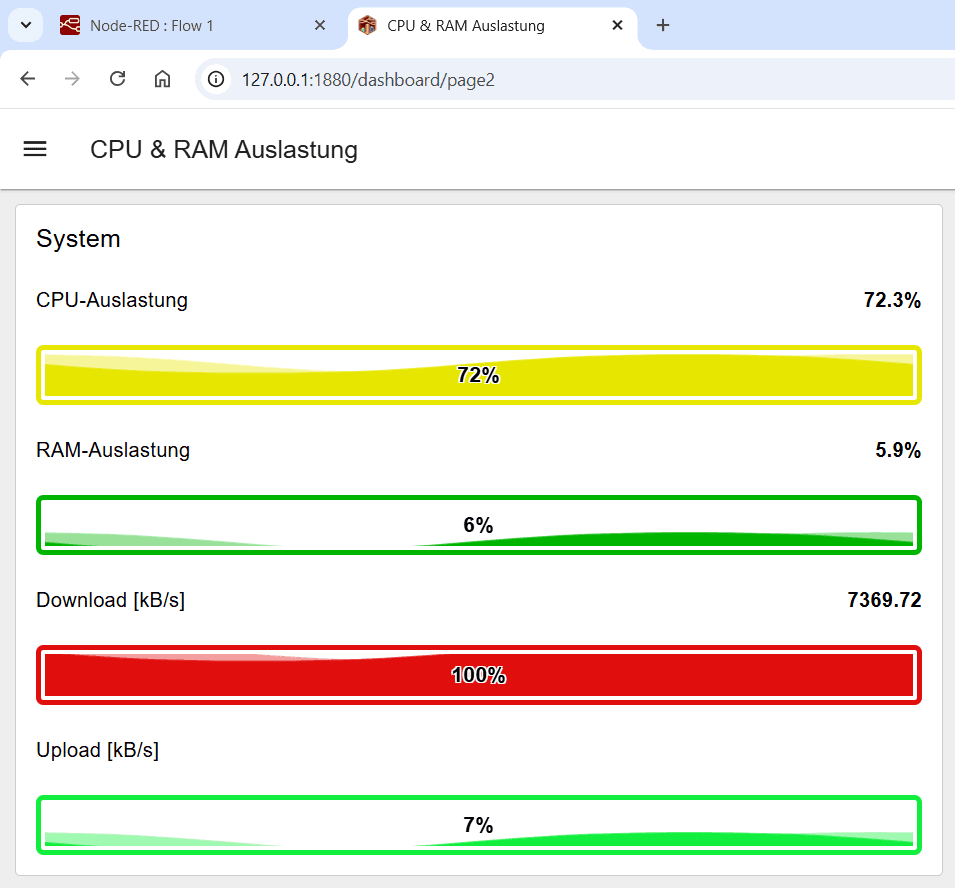Go back to the previous page
The image size is (955, 888).
27,79
